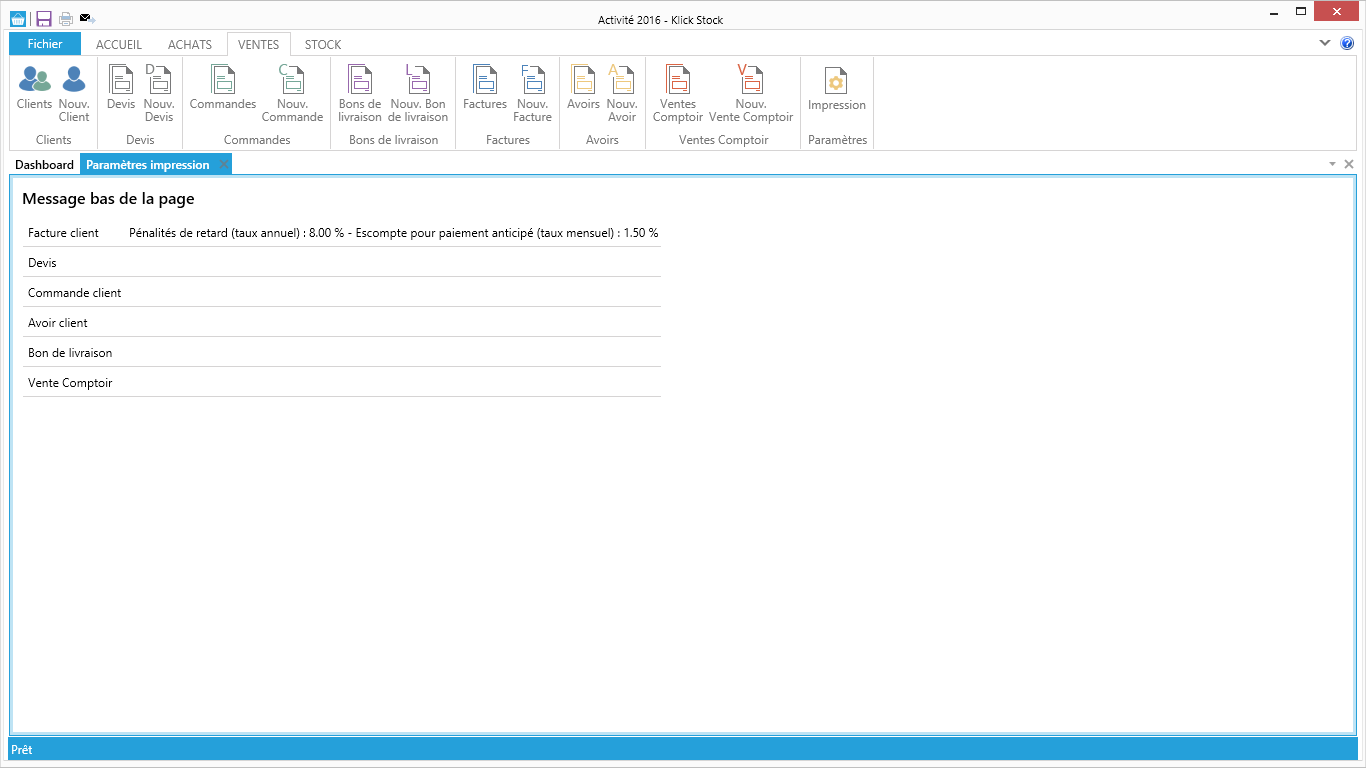Collapse the ribbon with the chevron

[x=1325, y=43]
